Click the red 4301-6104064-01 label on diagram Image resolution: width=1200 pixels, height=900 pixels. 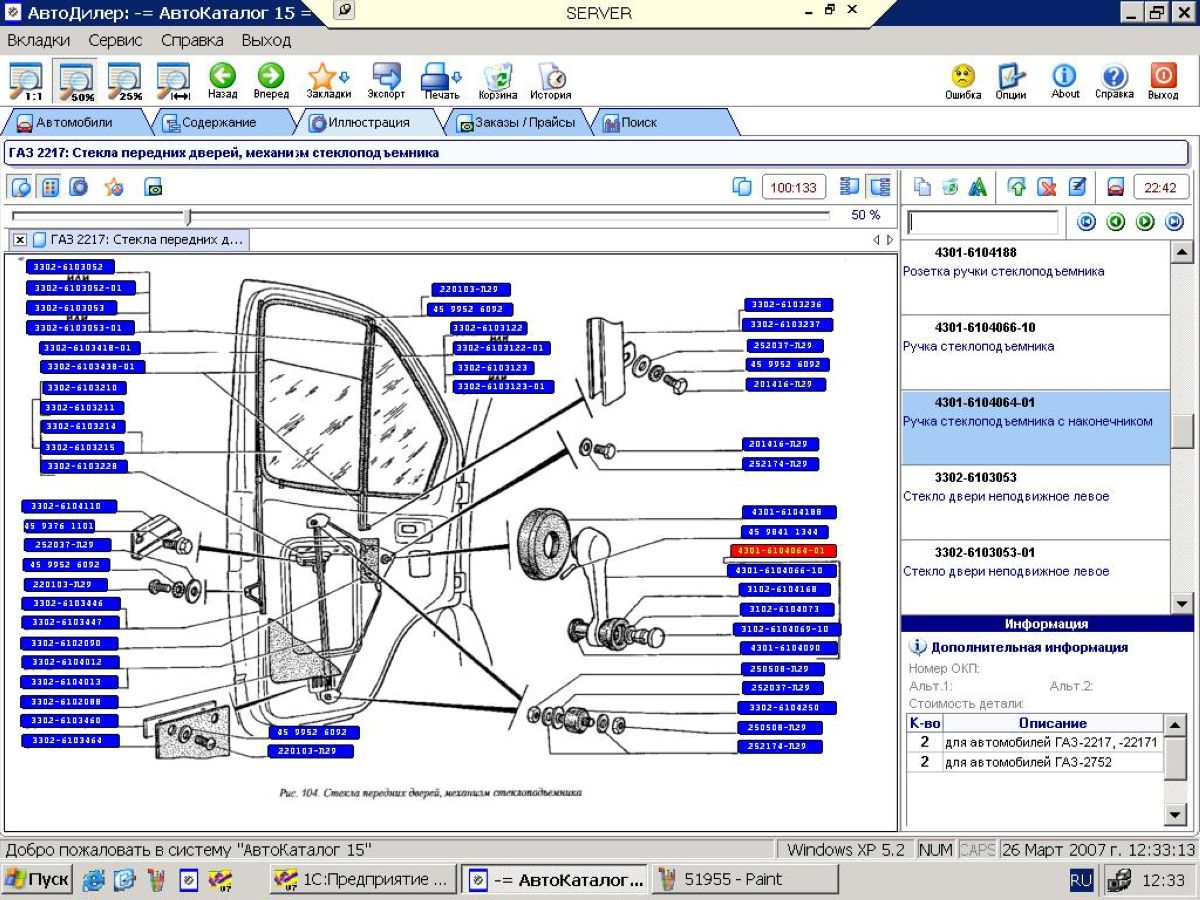[x=783, y=551]
